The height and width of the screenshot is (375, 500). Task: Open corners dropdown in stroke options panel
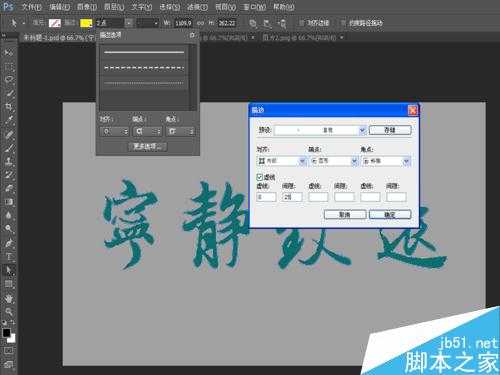[x=180, y=131]
